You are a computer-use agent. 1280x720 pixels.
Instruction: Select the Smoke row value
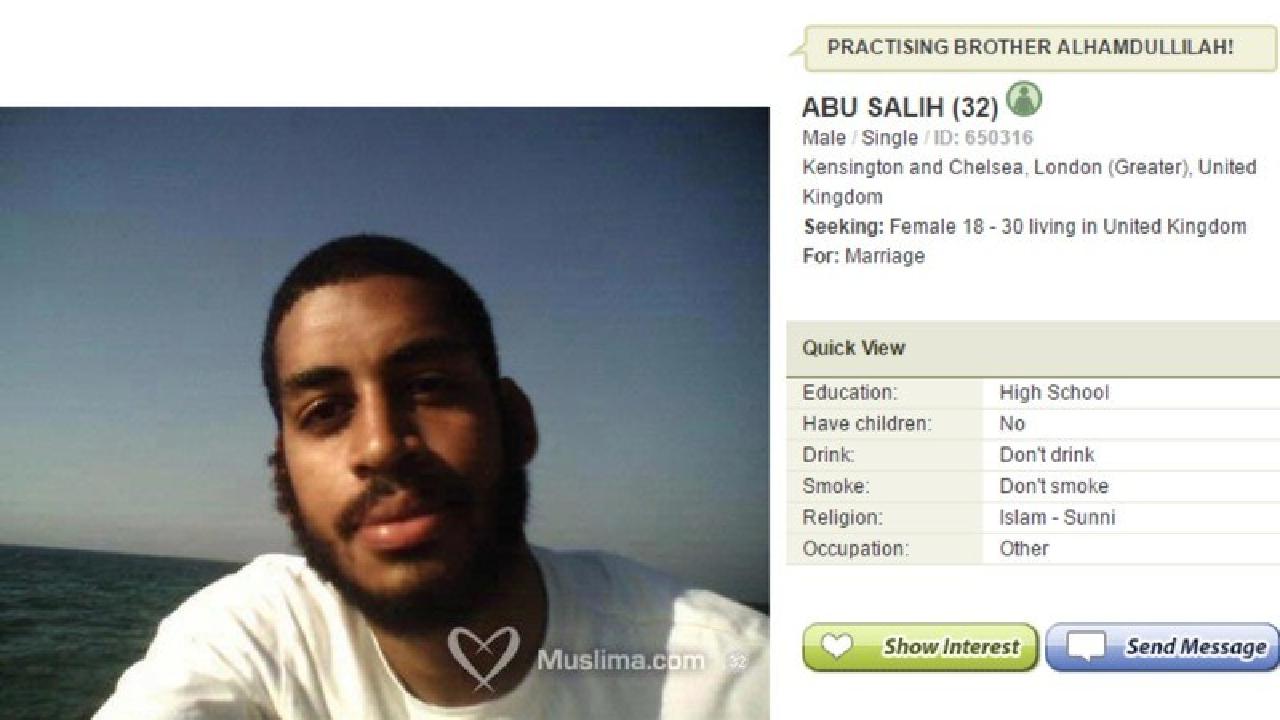1053,486
